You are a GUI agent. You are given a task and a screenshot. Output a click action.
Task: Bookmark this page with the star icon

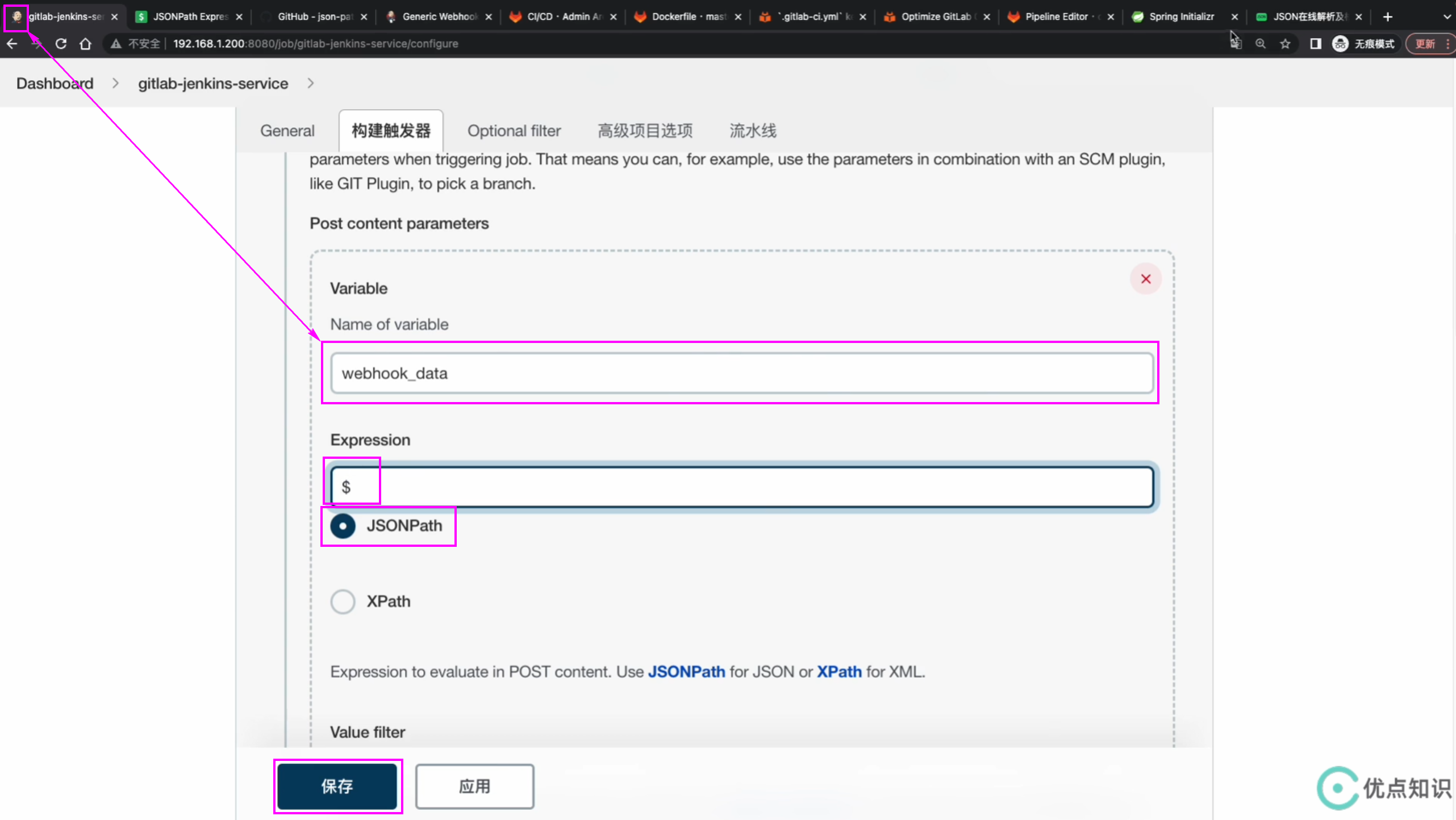point(1285,44)
